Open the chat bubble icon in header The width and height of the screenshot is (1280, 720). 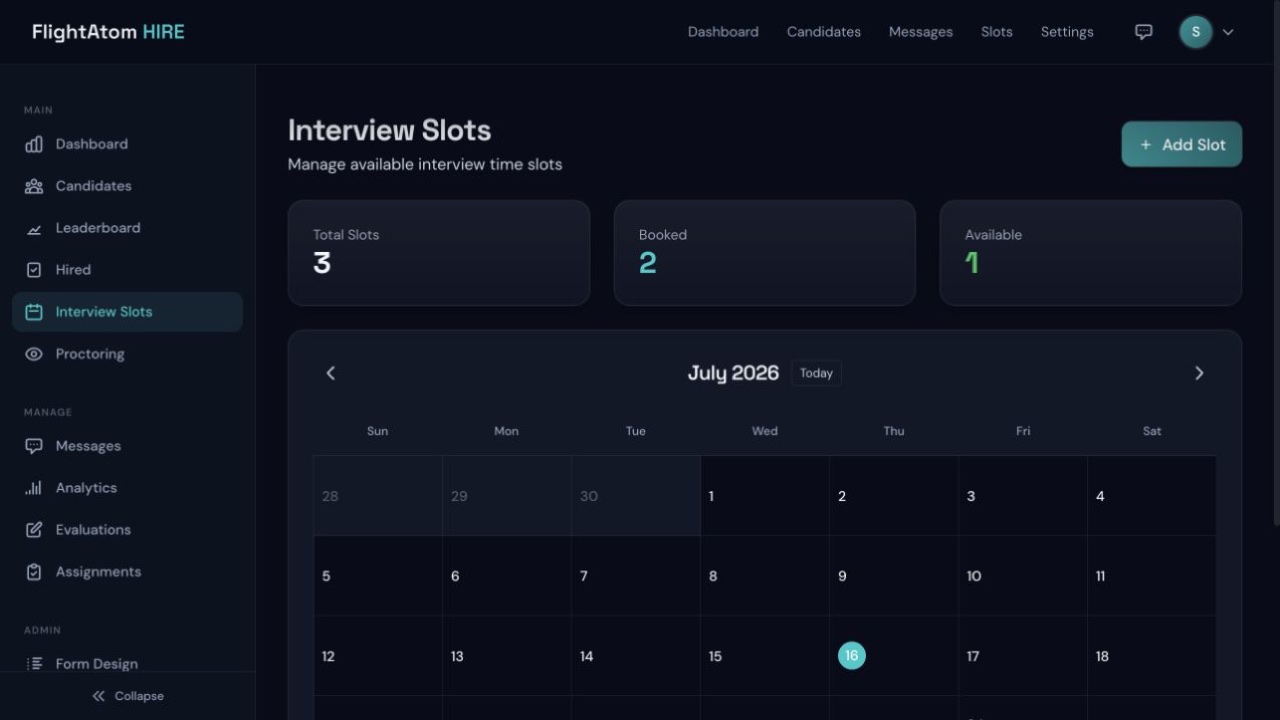[x=1144, y=32]
